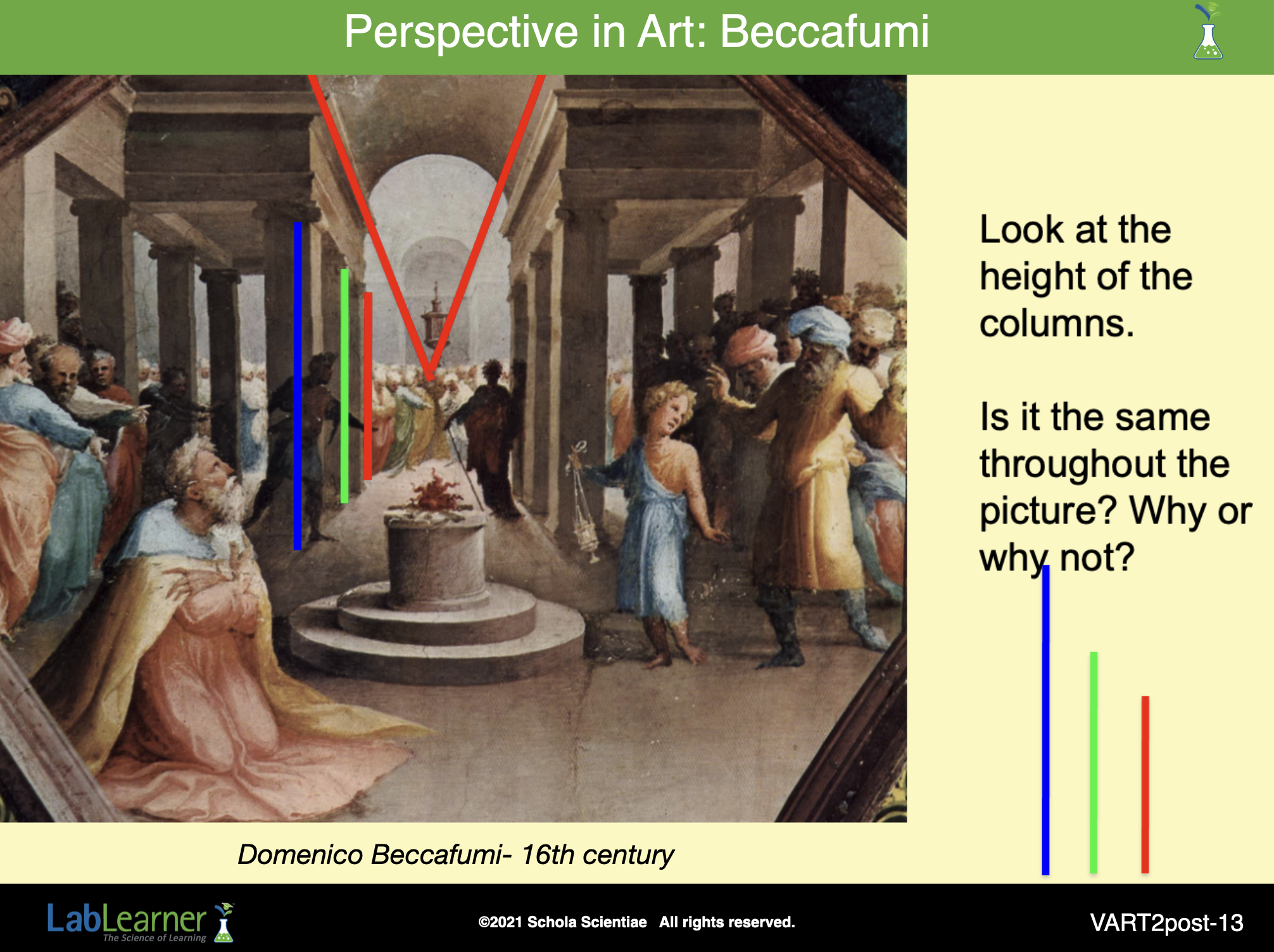Click the caption 'Domenico Beccafumi- 16th century'

(x=456, y=855)
